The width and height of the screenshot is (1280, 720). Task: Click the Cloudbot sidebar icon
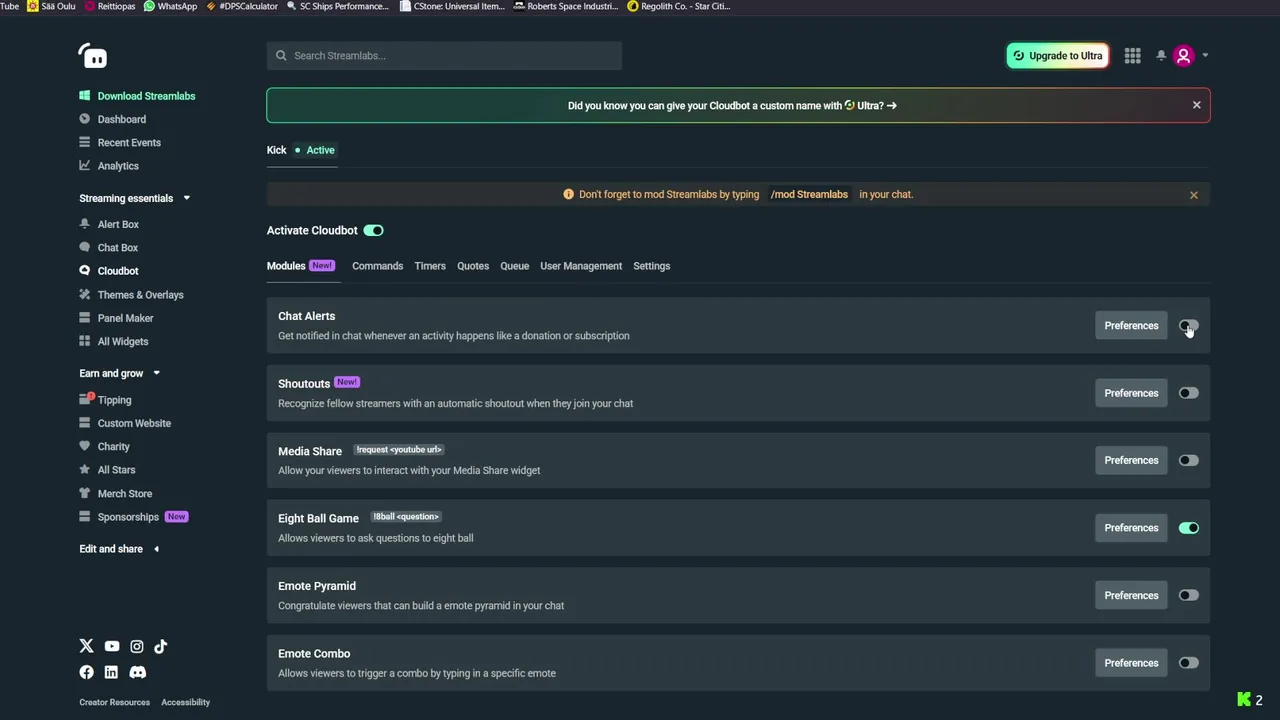tap(84, 270)
